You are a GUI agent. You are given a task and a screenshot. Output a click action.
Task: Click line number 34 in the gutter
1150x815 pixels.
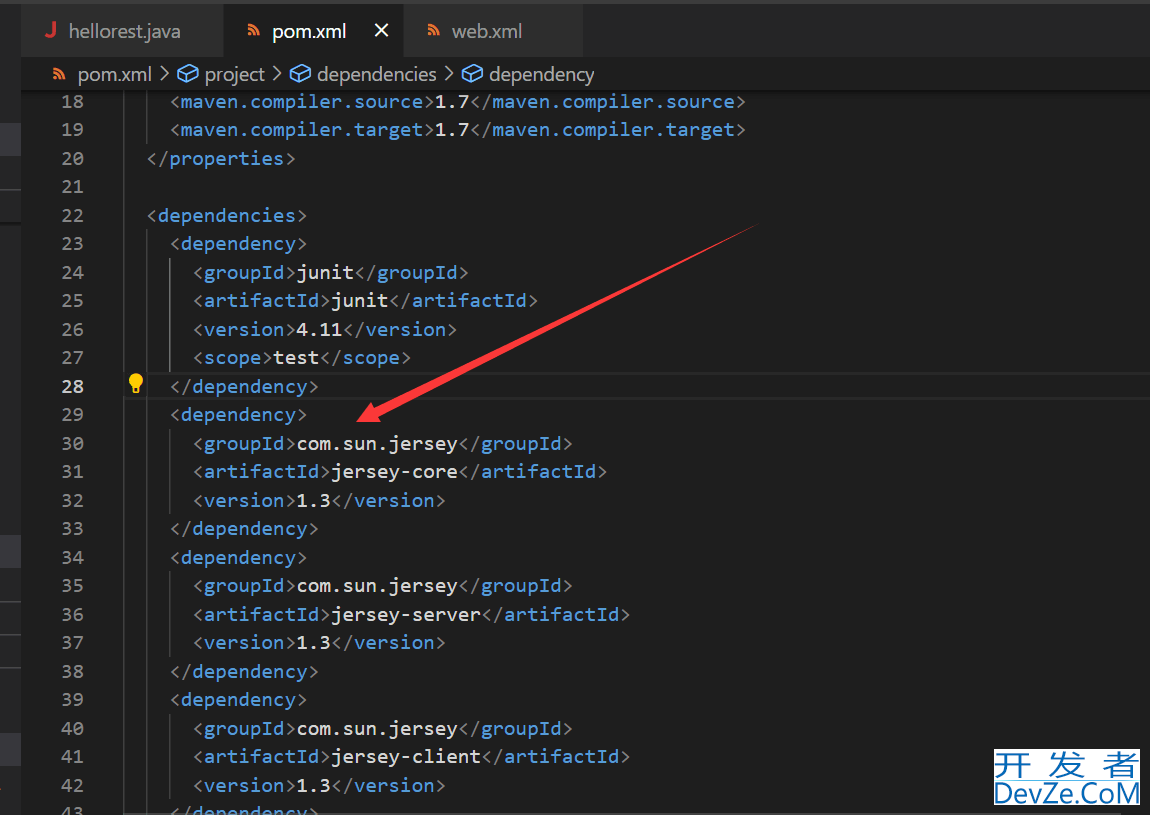click(x=73, y=558)
